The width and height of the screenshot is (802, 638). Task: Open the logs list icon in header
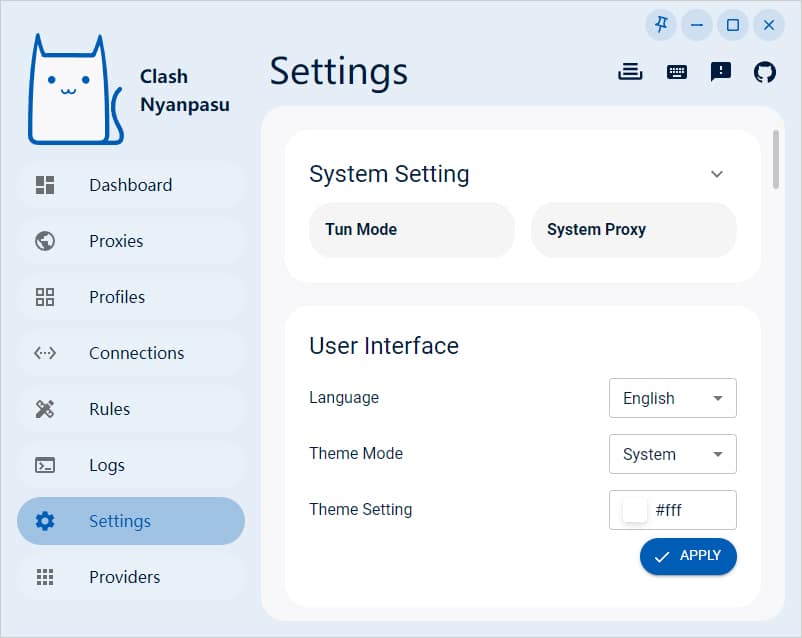coord(630,72)
